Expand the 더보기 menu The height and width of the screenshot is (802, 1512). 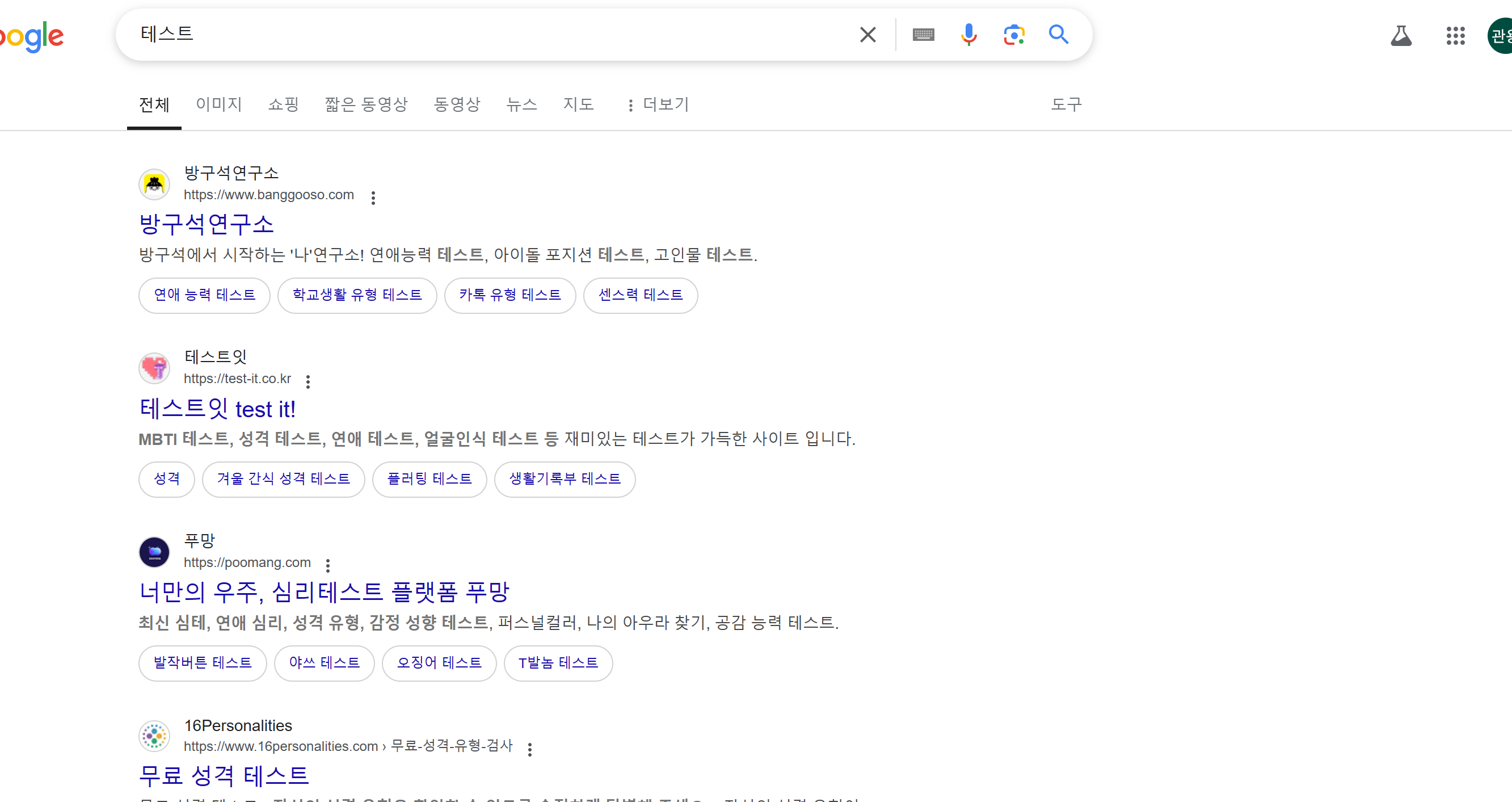coord(658,104)
